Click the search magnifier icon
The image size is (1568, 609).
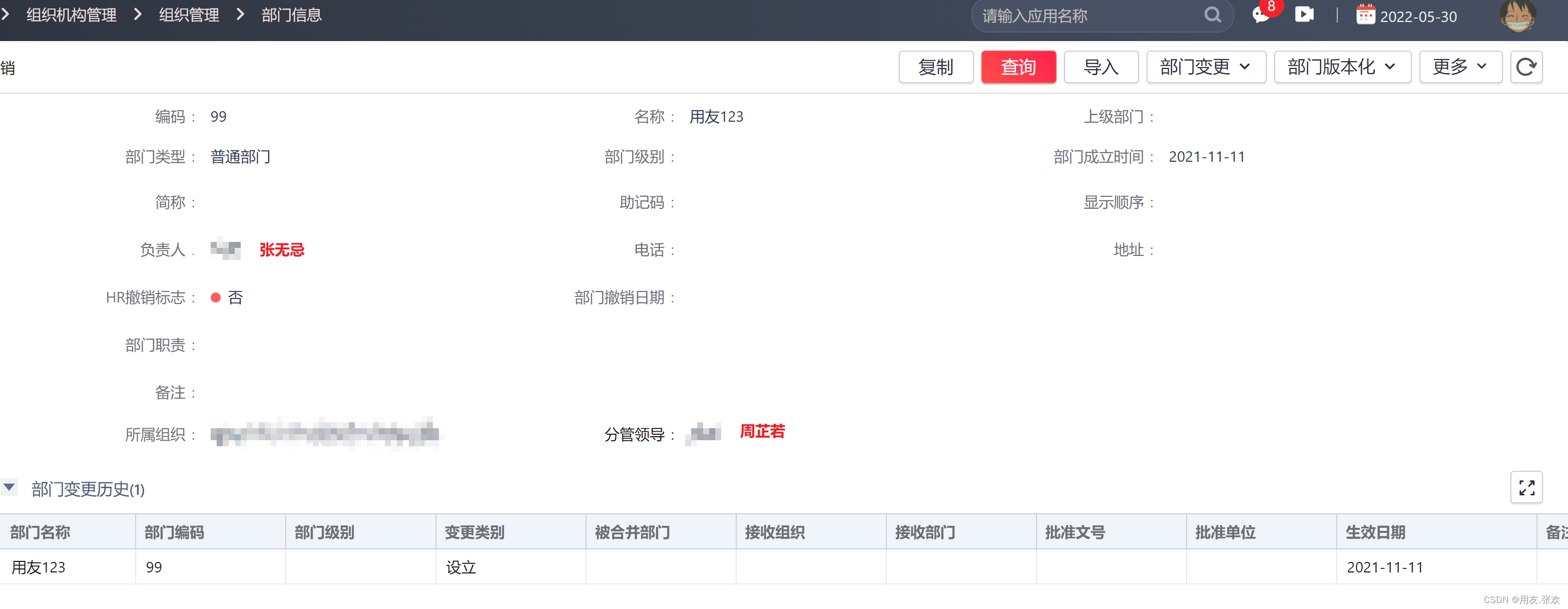(x=1212, y=15)
